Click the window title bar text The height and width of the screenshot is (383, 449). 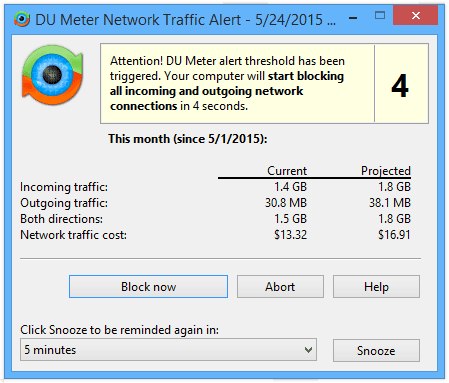pyautogui.click(x=185, y=20)
